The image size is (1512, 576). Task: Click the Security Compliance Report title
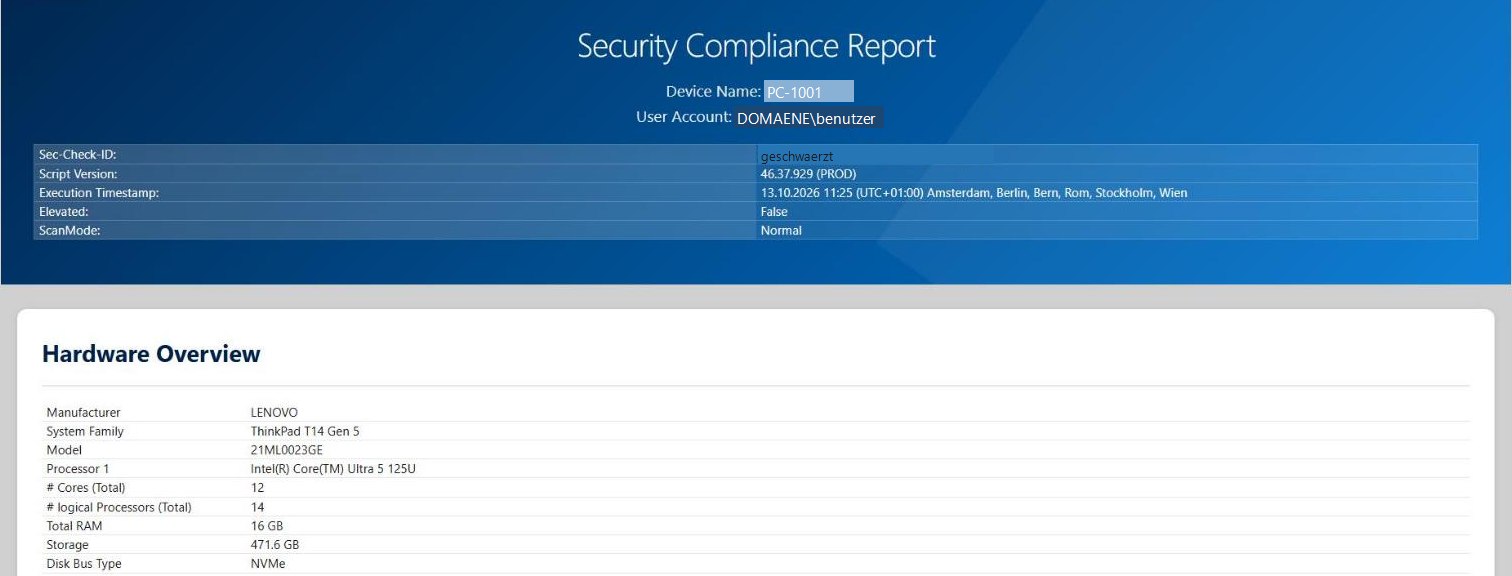(756, 46)
